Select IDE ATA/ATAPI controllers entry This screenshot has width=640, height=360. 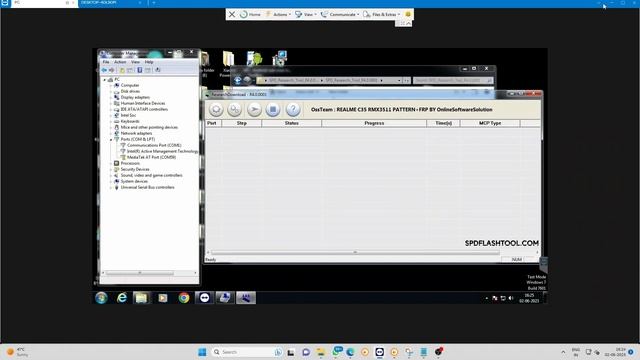[x=144, y=109]
